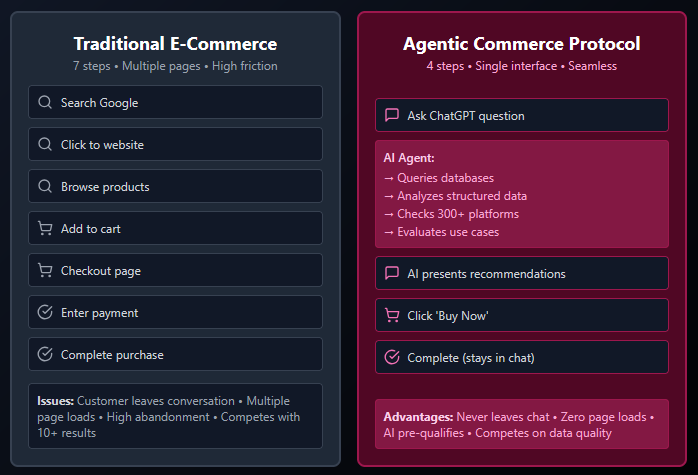Click the Advantages summary box
This screenshot has width=698, height=475.
(521, 424)
